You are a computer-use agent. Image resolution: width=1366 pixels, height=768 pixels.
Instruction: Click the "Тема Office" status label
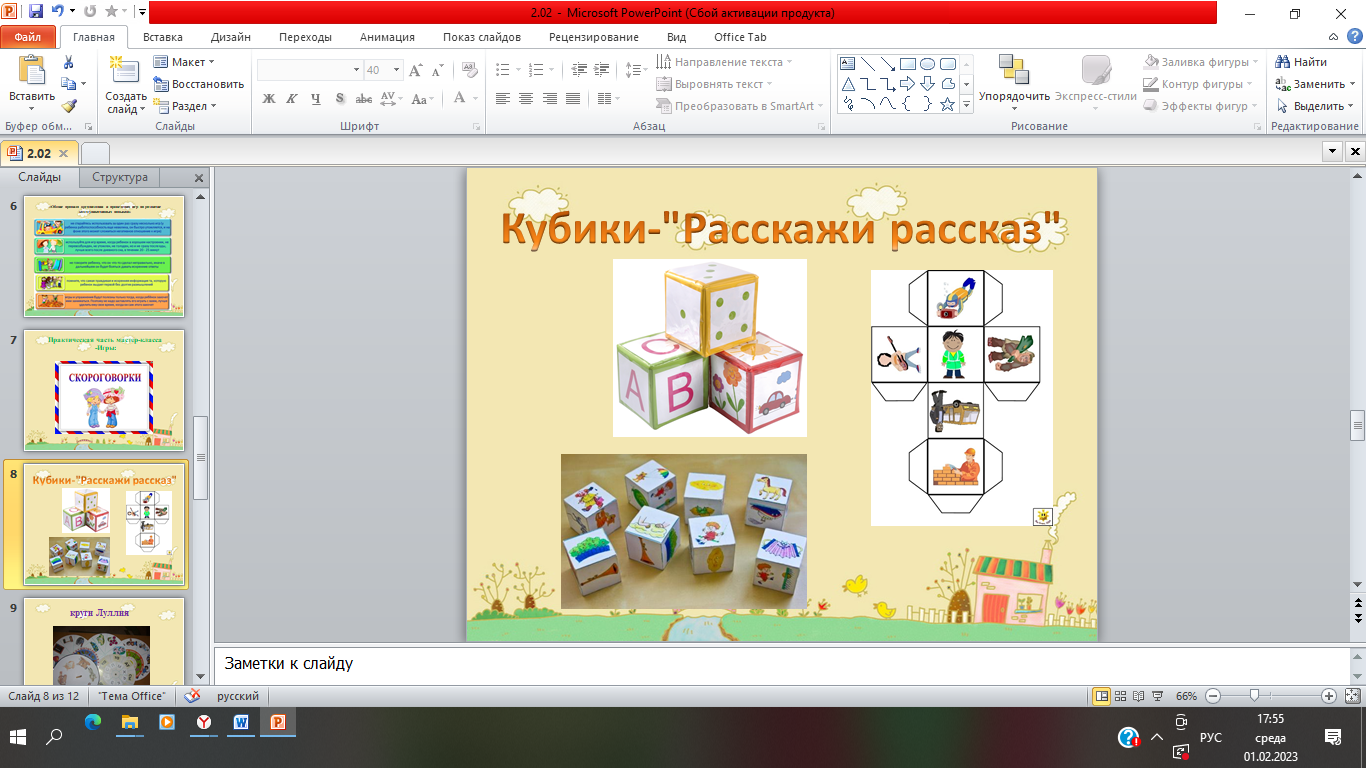(133, 696)
